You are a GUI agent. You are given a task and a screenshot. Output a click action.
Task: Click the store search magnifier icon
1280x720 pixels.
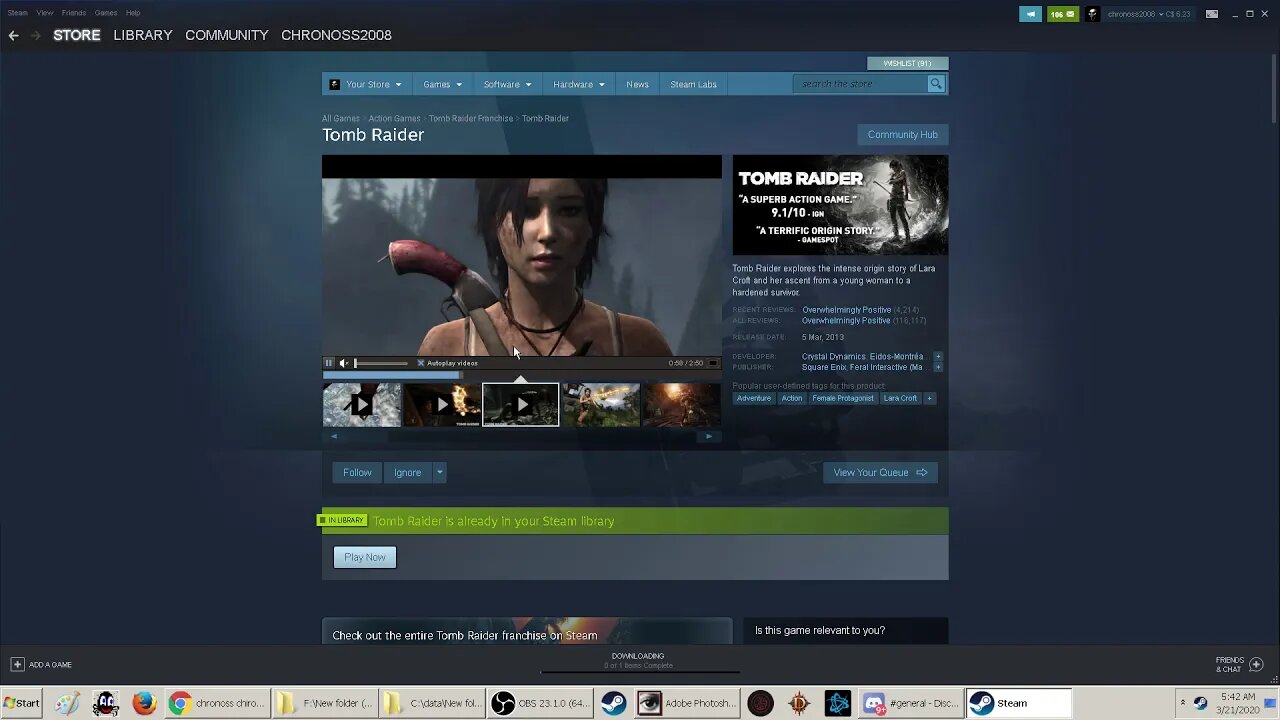click(x=936, y=84)
